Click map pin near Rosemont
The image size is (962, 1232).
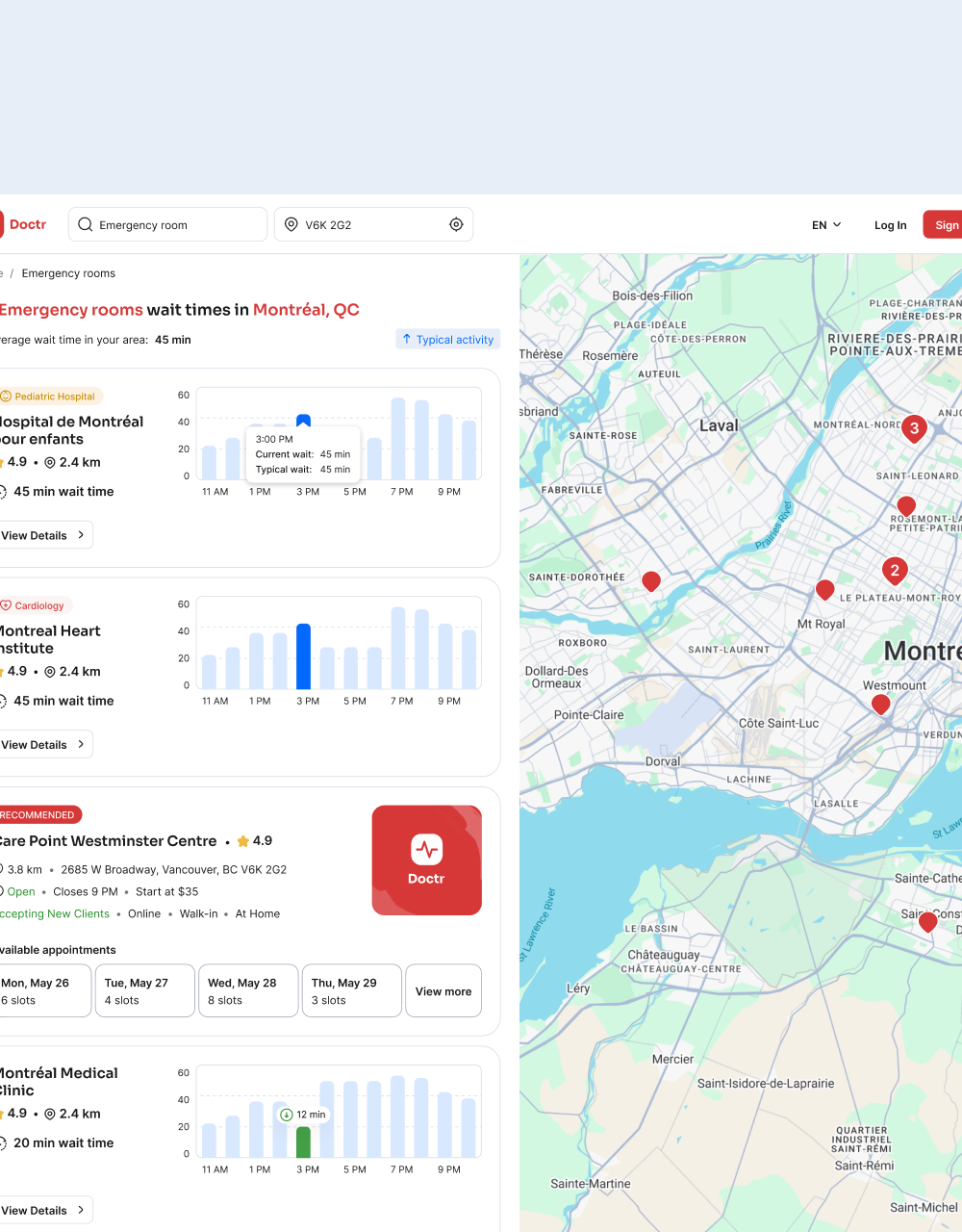[906, 505]
